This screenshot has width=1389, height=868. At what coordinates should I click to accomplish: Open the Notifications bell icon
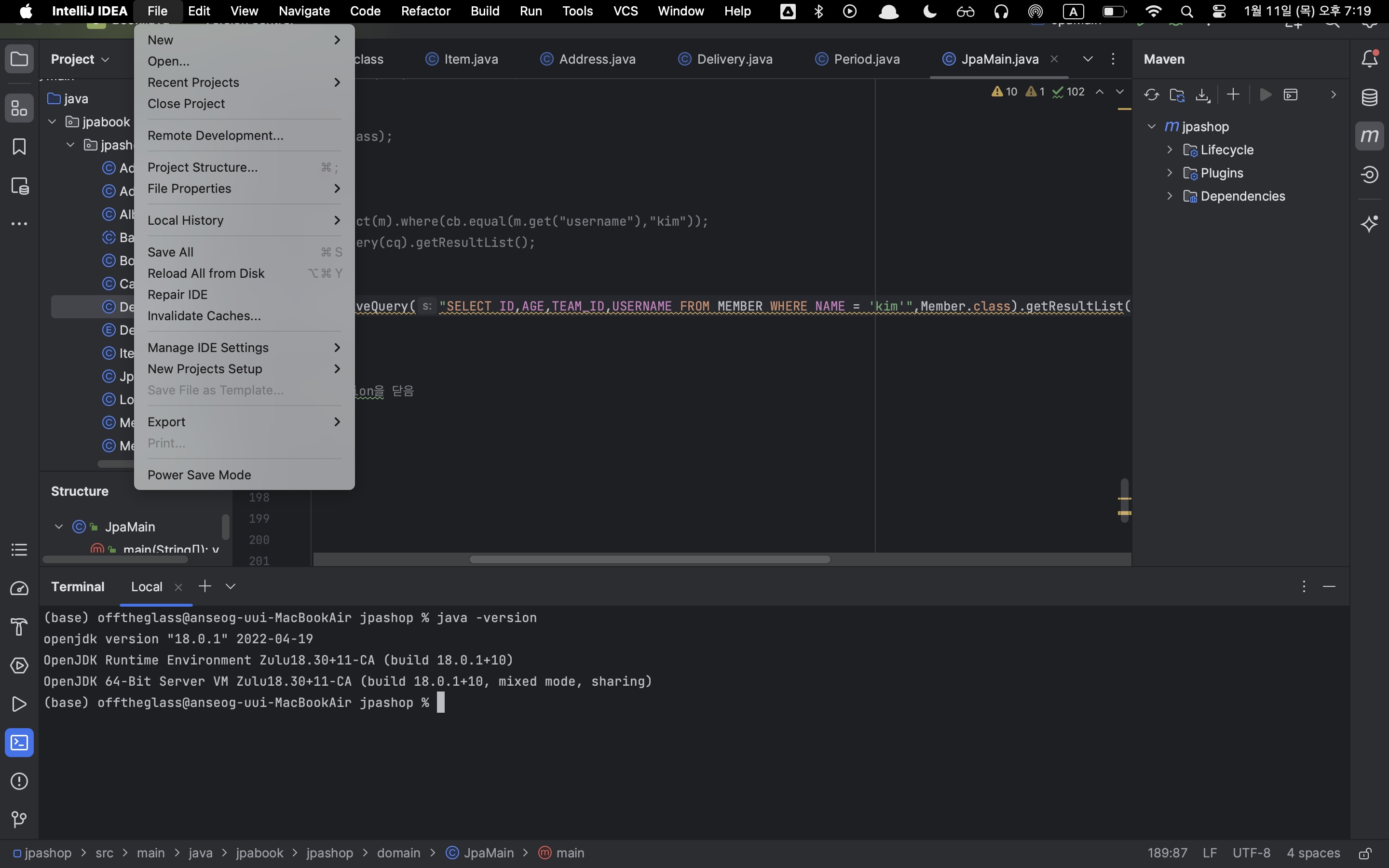(1370, 58)
